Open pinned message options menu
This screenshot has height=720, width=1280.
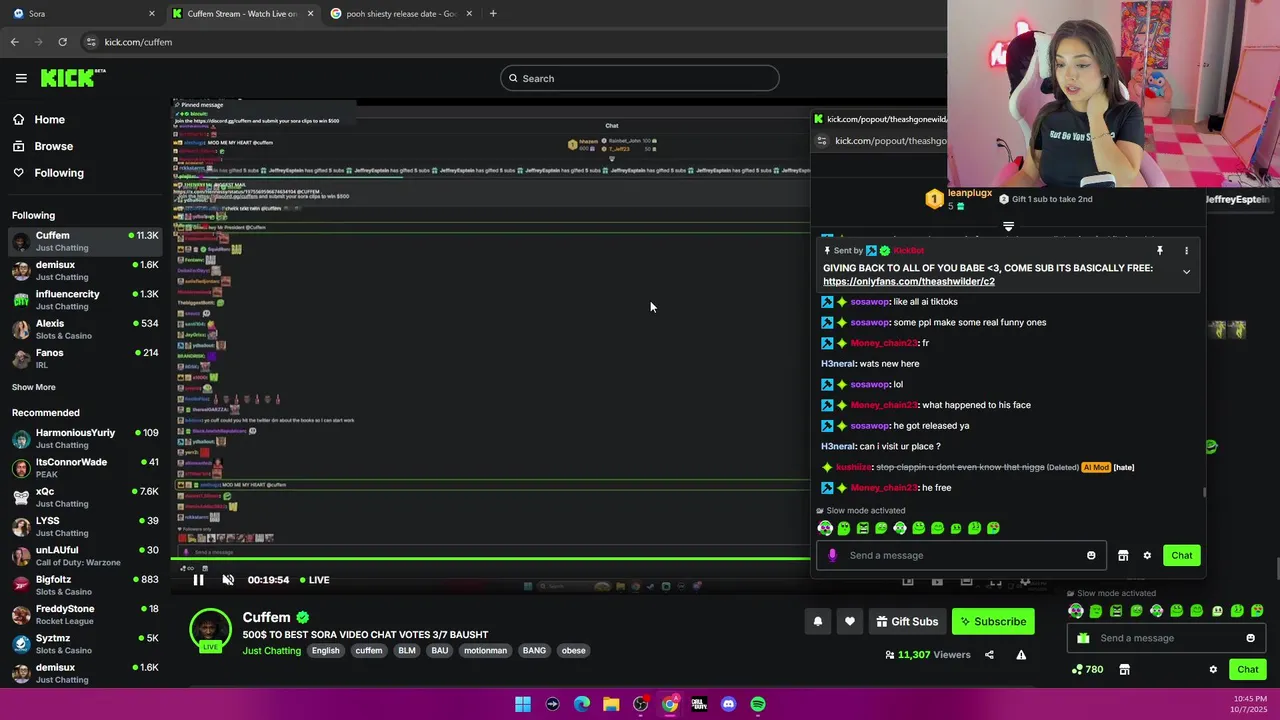[x=1187, y=251]
